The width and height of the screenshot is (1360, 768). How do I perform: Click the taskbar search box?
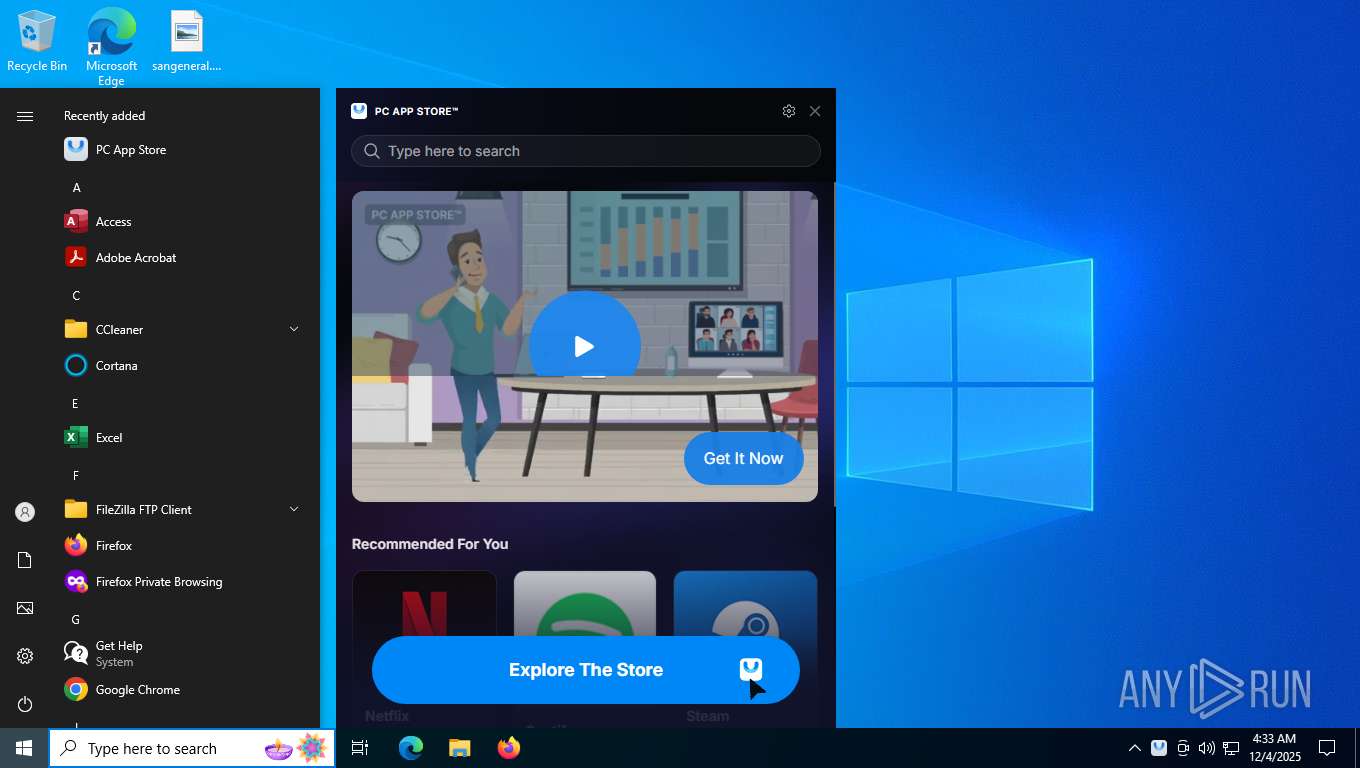(192, 748)
